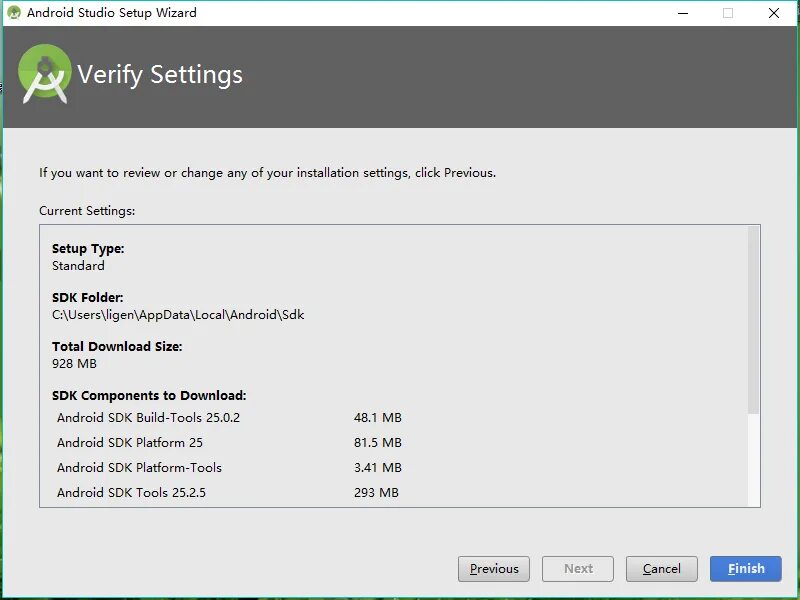Minimize the Setup Wizard window
800x600 pixels.
(x=683, y=13)
